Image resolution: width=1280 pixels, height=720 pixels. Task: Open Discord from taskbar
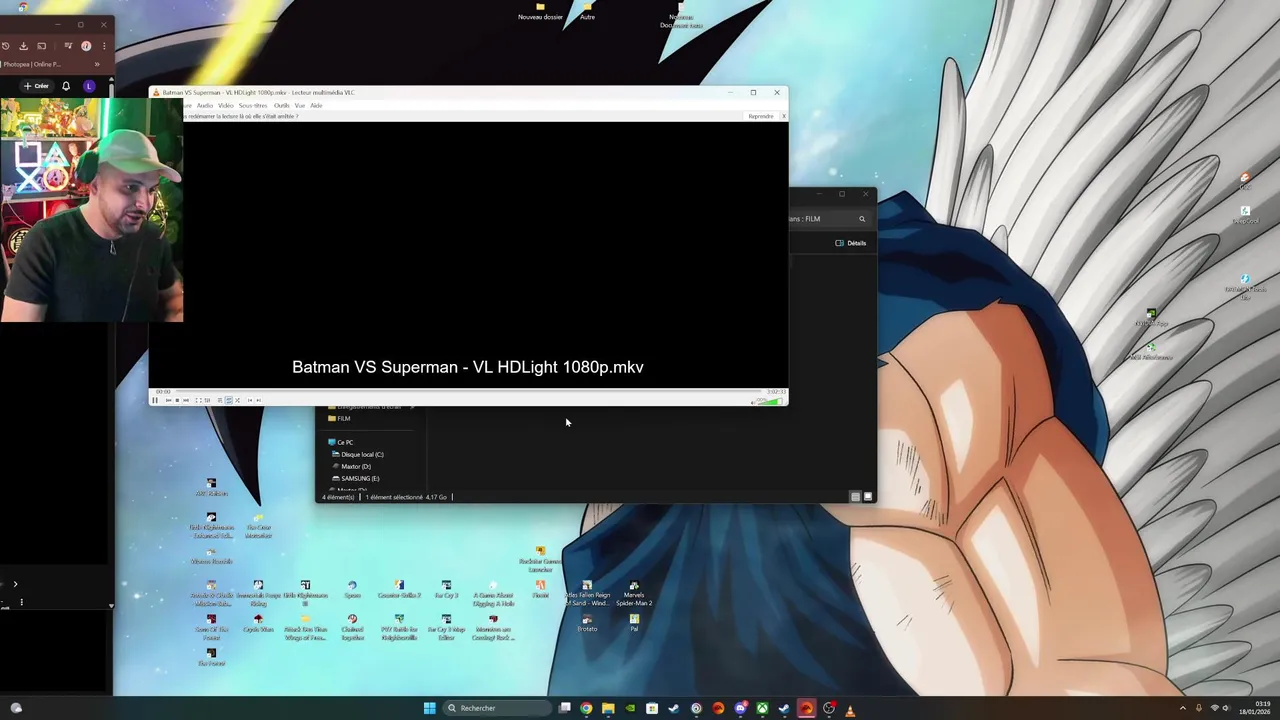tap(740, 708)
